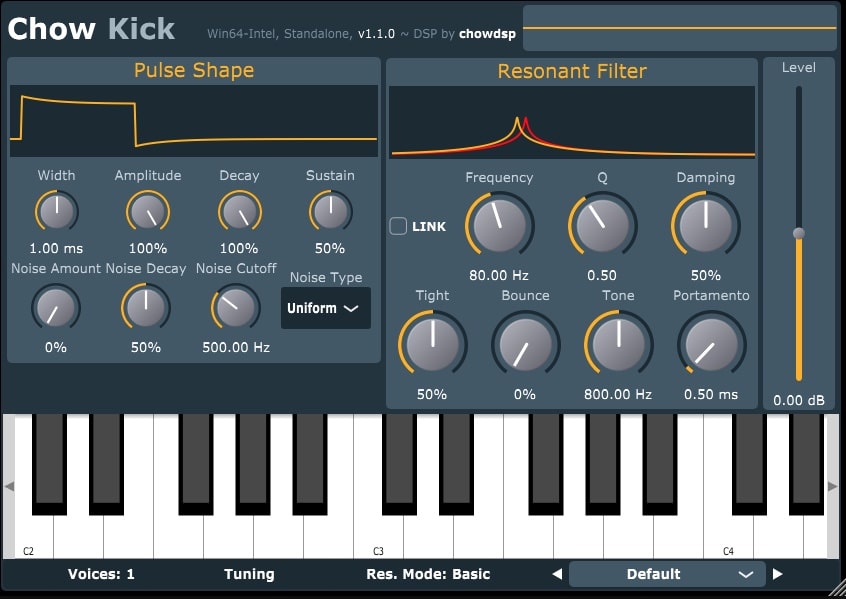Open the Tuning menu

click(x=249, y=574)
